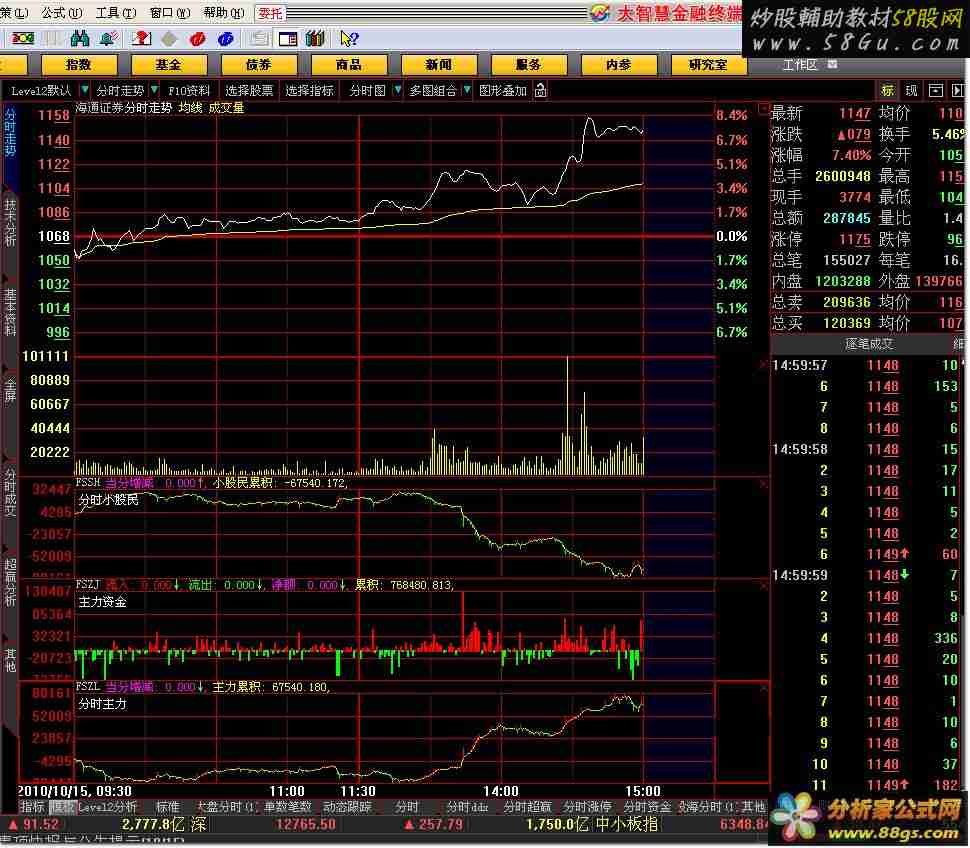
Task: Open the 窗口 menu
Action: pyautogui.click(x=170, y=12)
